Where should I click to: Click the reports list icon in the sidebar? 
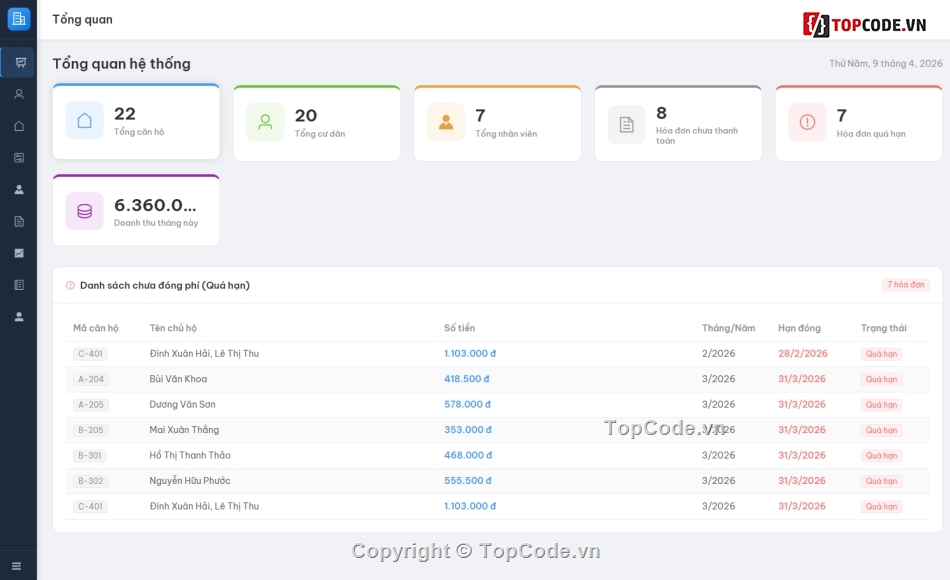click(18, 285)
